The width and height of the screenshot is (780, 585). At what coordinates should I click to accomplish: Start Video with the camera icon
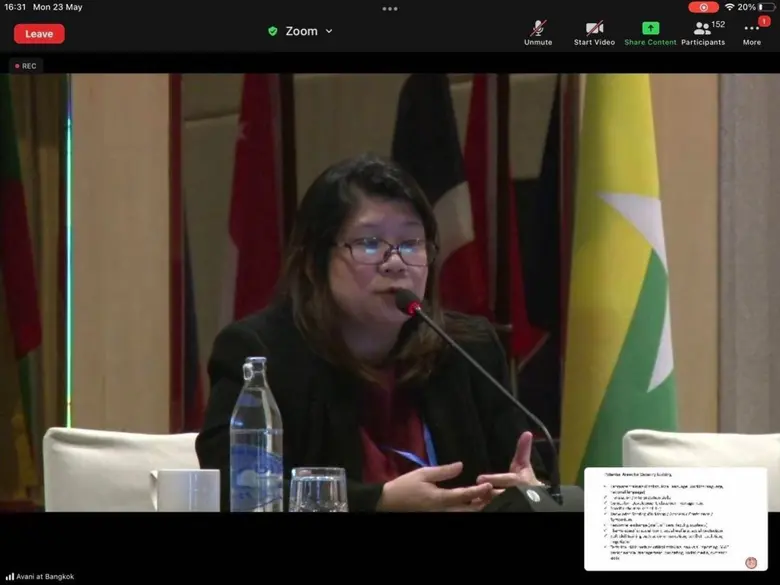point(594,32)
